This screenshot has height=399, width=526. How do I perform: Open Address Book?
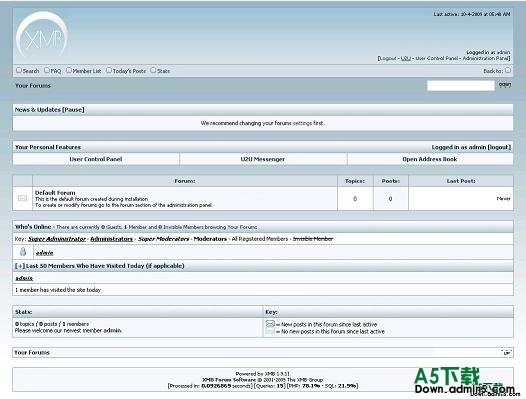coord(430,159)
